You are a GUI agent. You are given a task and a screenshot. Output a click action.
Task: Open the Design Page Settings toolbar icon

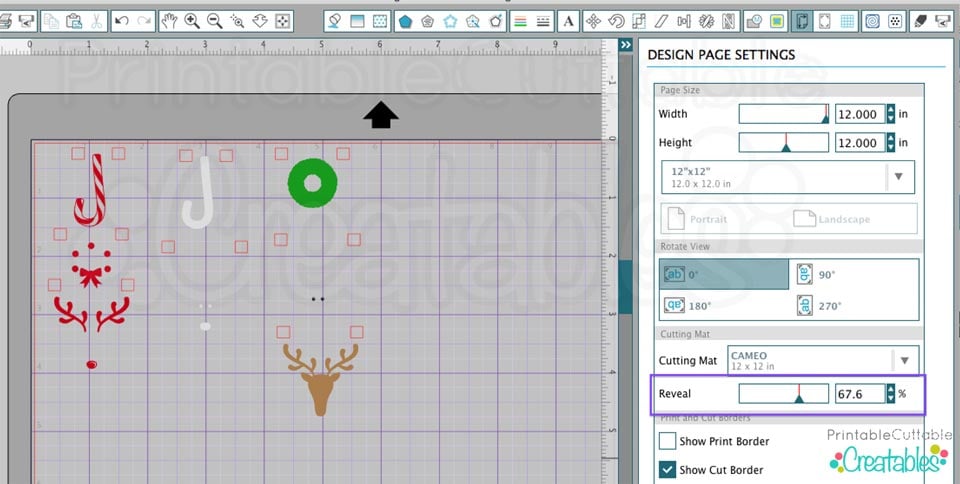point(801,21)
